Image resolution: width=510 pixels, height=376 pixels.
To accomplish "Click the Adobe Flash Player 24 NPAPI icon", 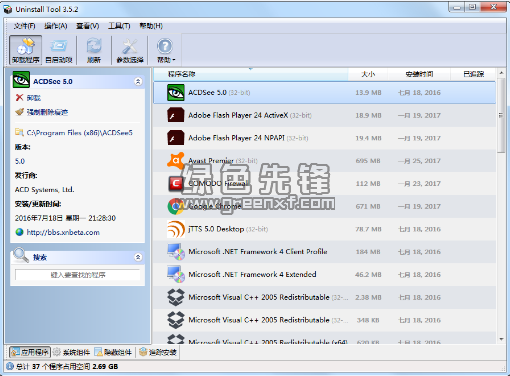I will click(176, 138).
